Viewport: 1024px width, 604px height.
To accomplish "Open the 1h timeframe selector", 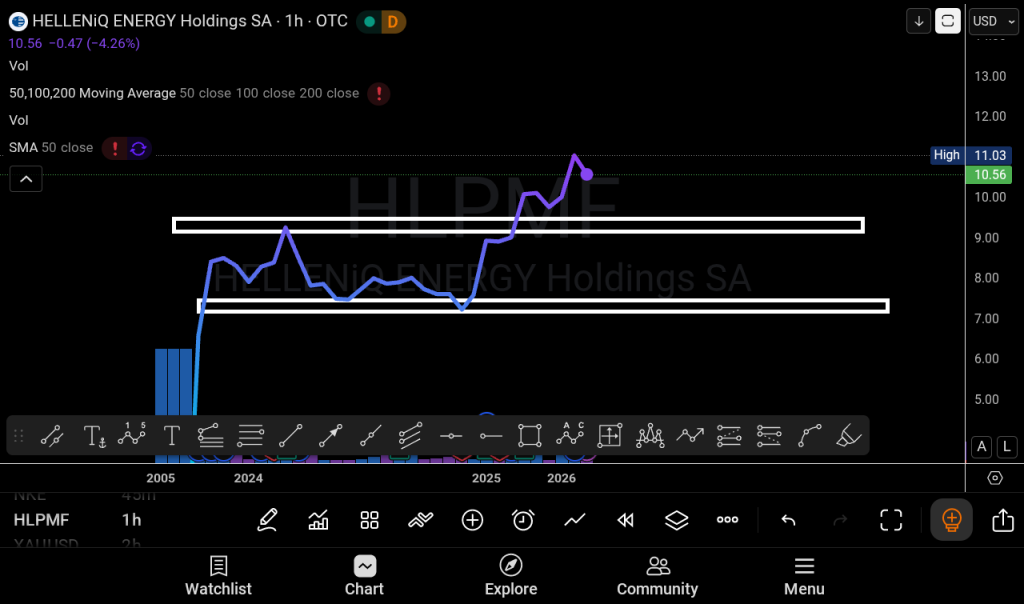I will pos(131,520).
